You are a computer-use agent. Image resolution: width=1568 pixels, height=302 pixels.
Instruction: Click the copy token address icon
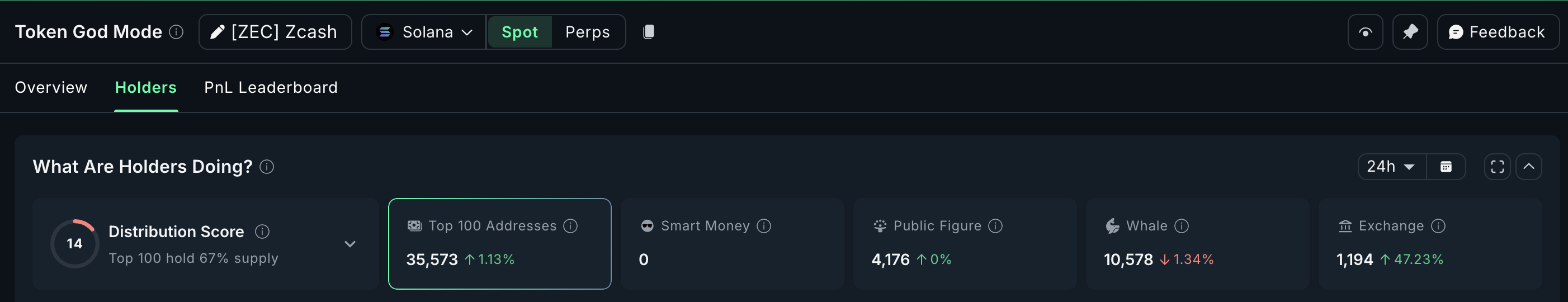tap(648, 32)
